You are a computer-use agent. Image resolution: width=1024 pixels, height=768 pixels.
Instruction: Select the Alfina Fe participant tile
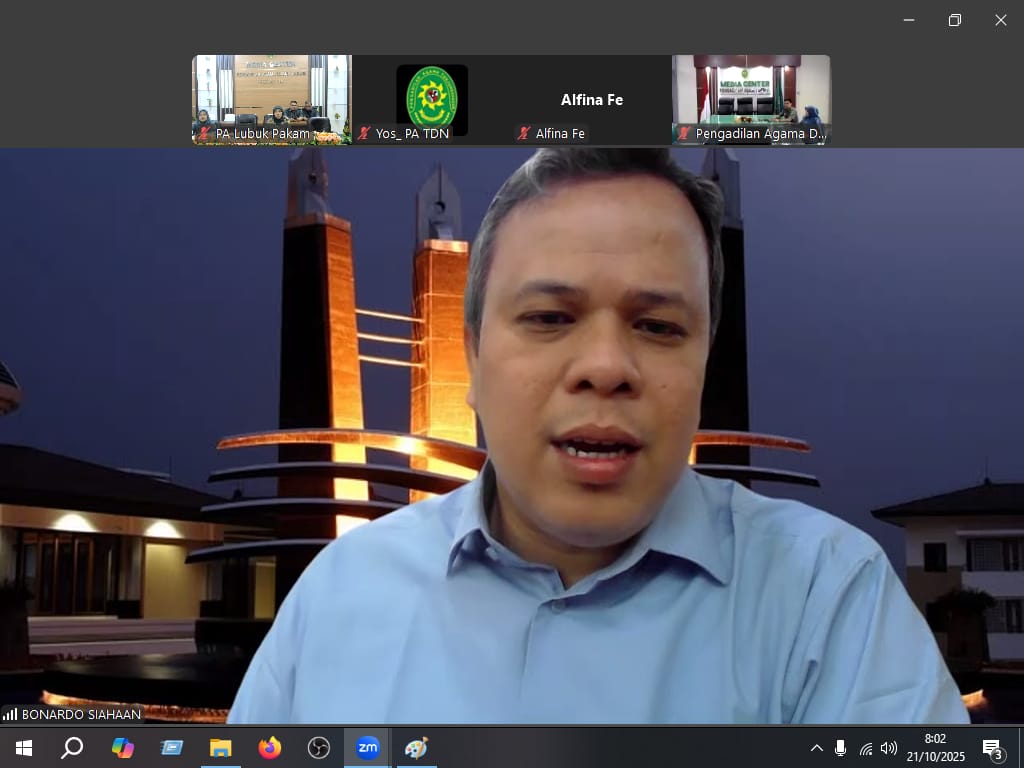point(591,99)
